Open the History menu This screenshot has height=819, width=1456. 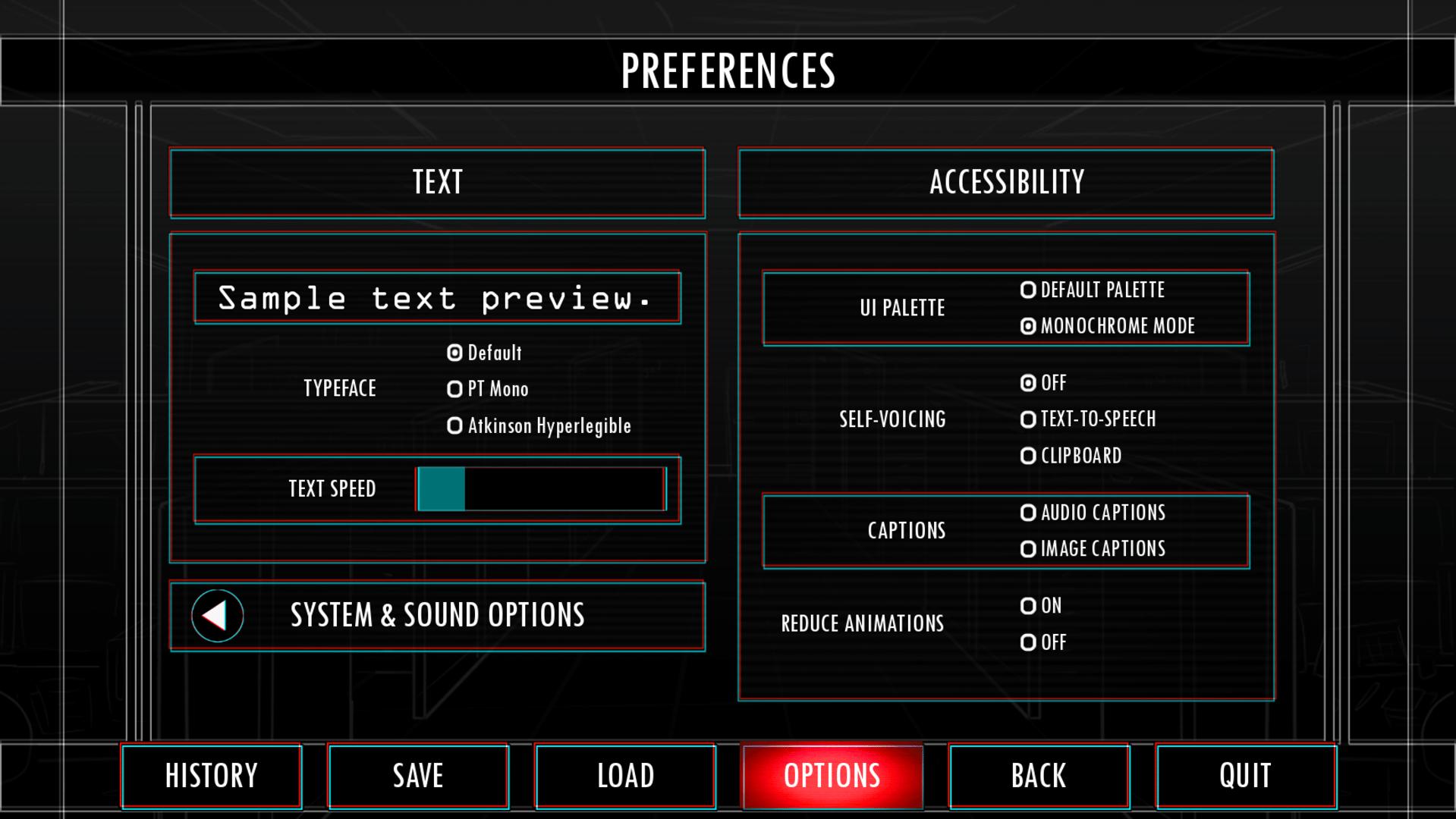(212, 776)
